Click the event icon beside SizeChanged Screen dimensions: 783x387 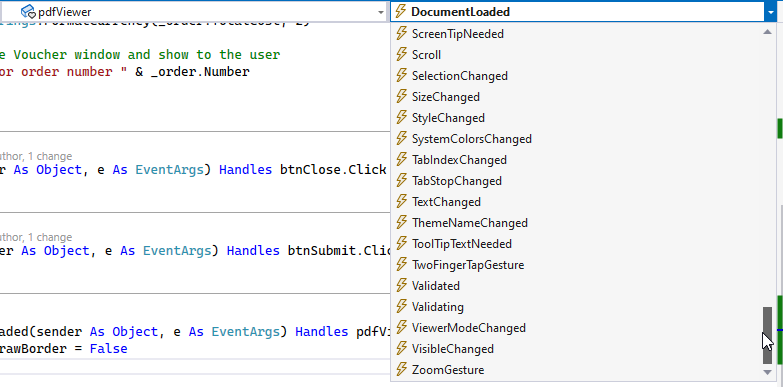(x=401, y=96)
